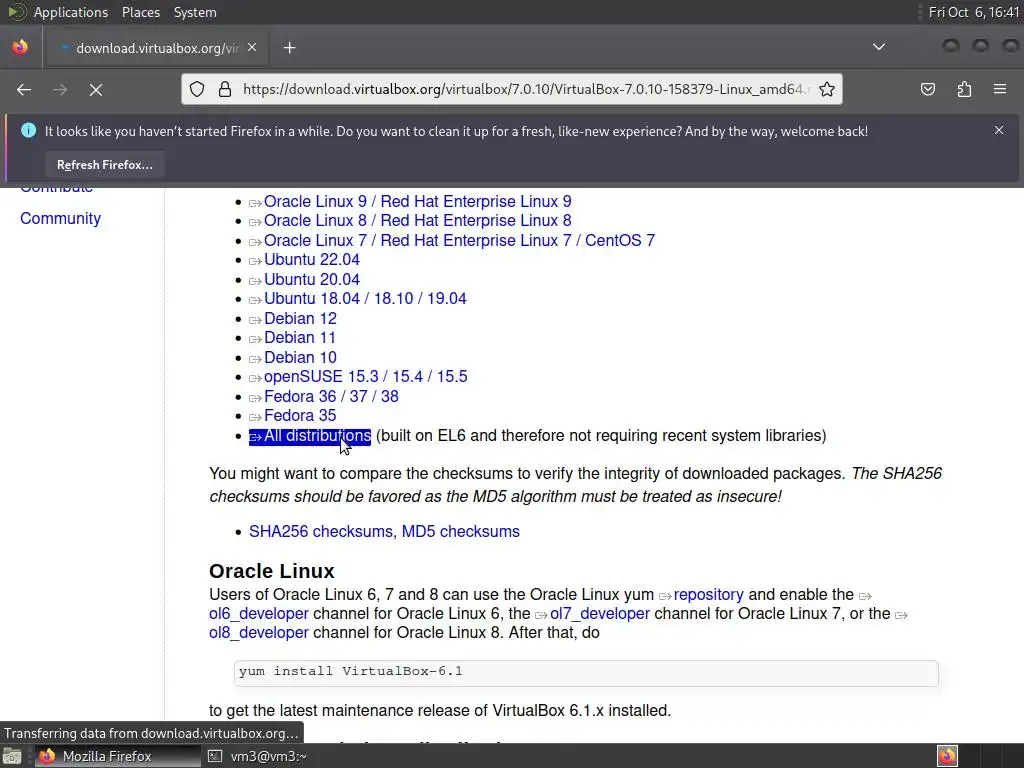Viewport: 1024px width, 768px height.
Task: Open openSUSE 15.3 / 15.4 / 15.5 link
Action: (x=366, y=377)
